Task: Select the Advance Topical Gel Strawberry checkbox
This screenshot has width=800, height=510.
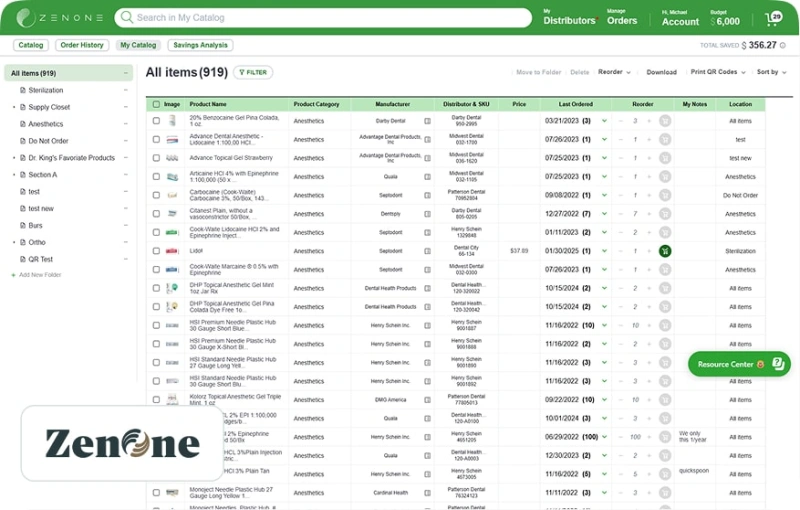Action: click(156, 158)
